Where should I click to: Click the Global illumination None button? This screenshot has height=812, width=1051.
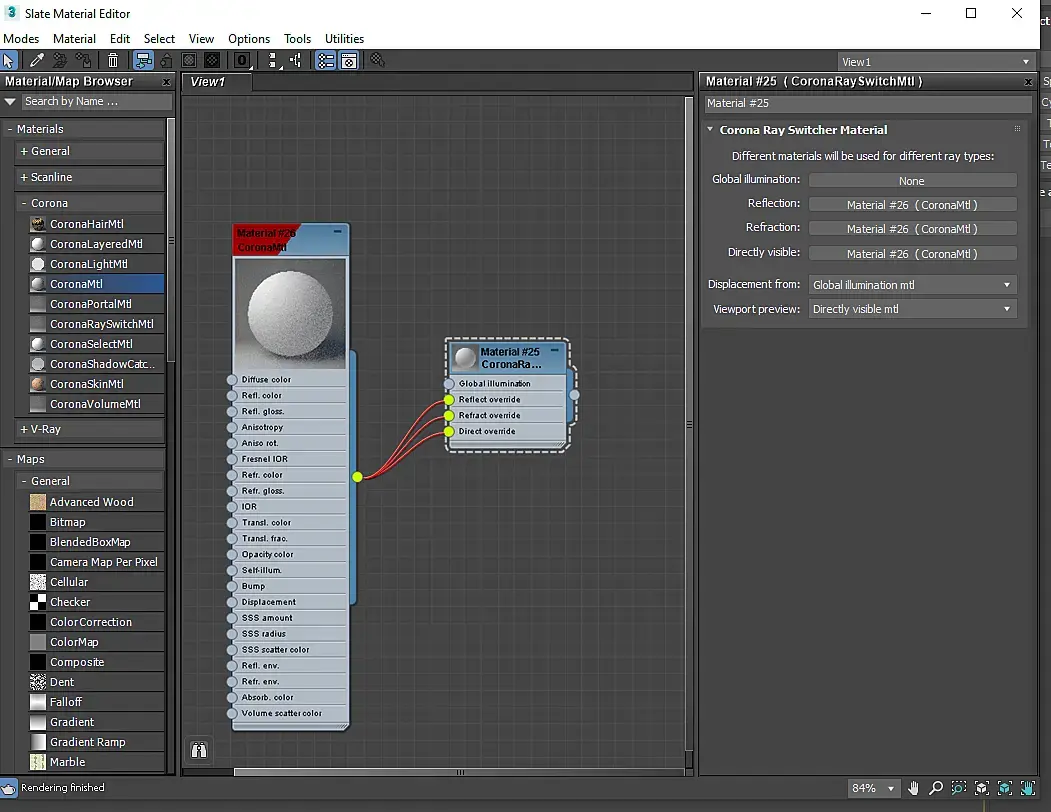(x=911, y=181)
